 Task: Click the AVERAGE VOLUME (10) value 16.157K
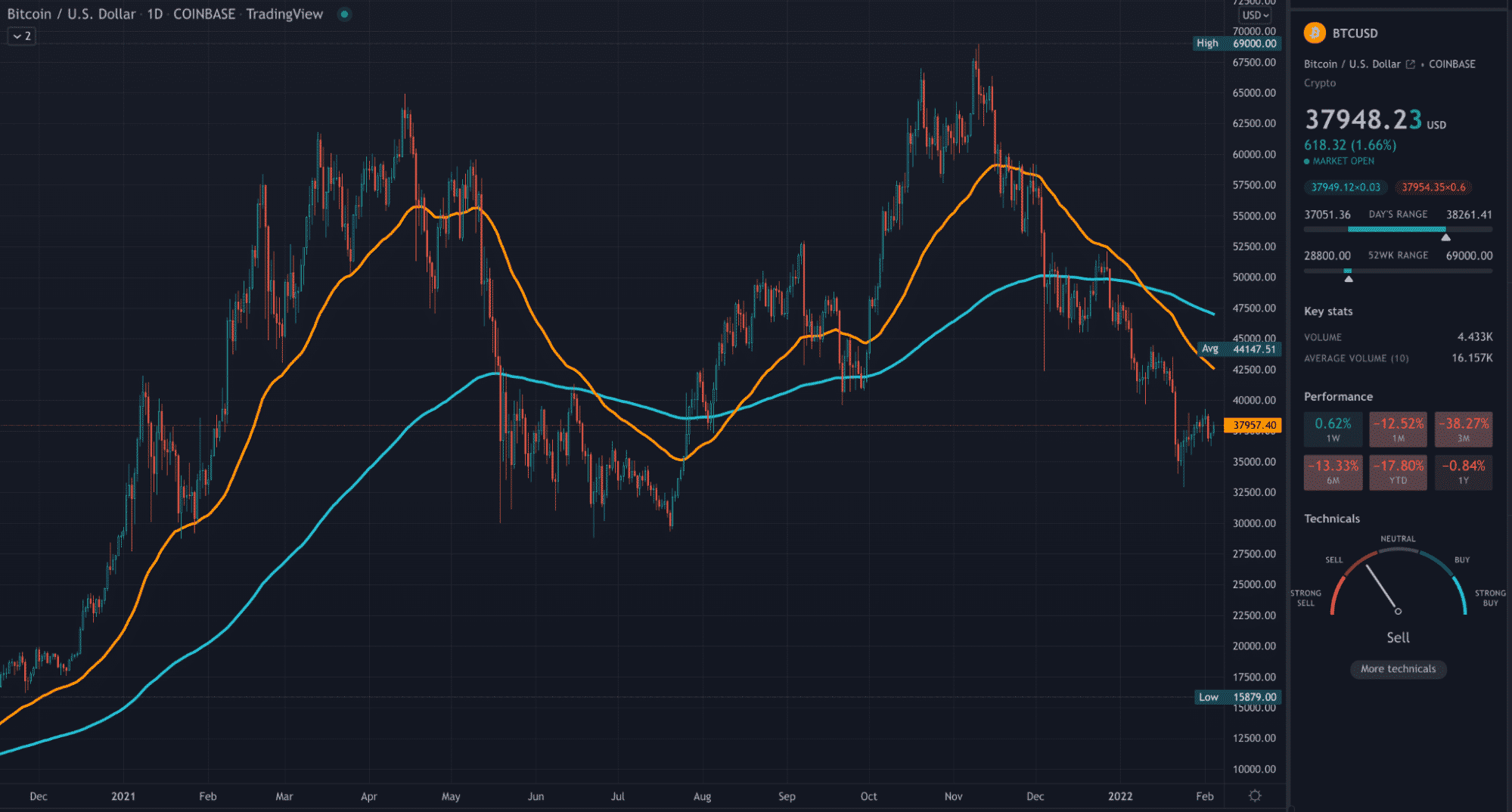point(1472,358)
